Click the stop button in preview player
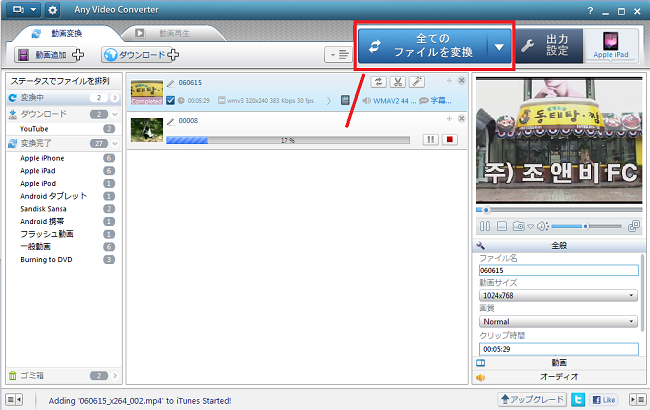 tap(502, 226)
